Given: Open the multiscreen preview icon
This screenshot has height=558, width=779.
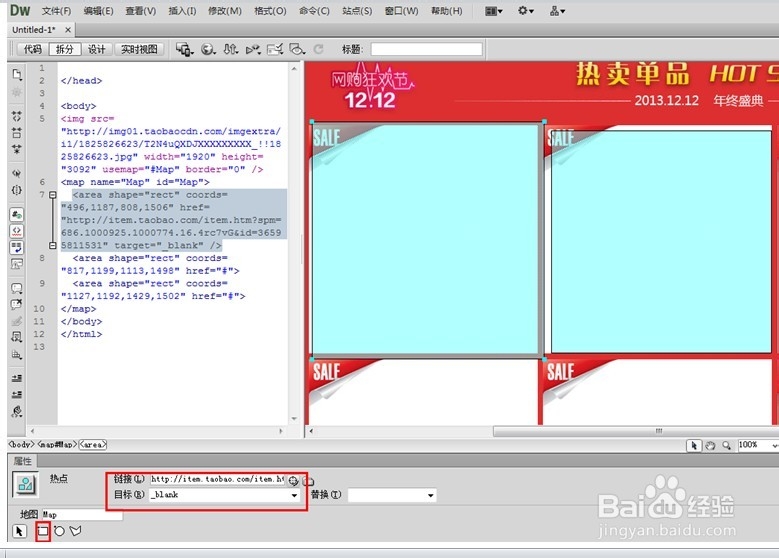Looking at the screenshot, I should coord(184,49).
